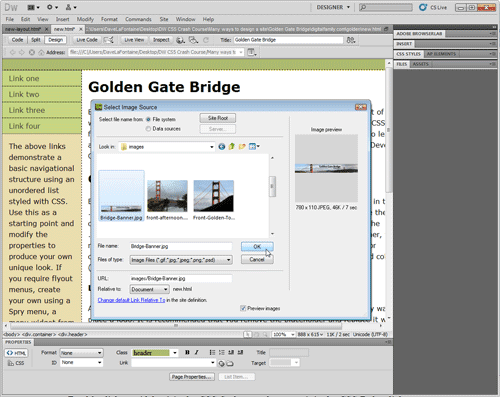The image size is (500, 397).
Task: Open the ID dropdown in Properties
Action: coord(81,363)
